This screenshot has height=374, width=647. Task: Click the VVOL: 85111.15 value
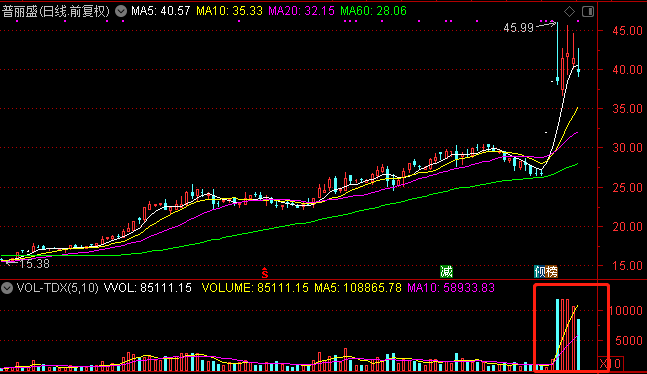tap(147, 288)
